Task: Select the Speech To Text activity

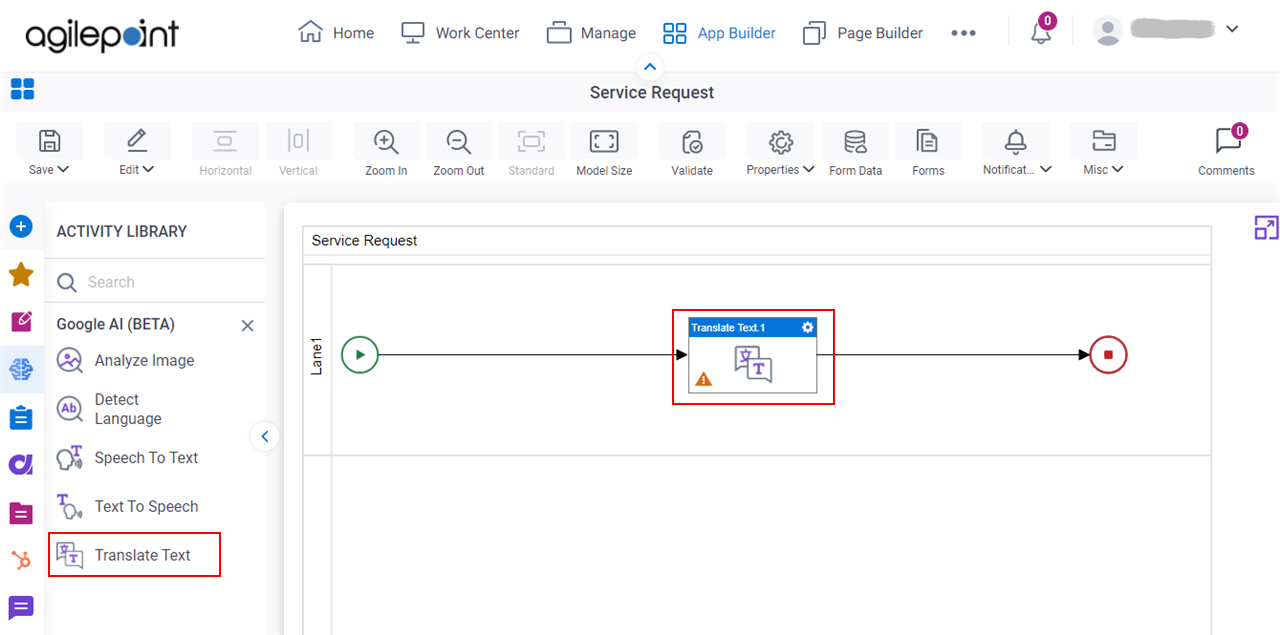Action: pos(128,458)
